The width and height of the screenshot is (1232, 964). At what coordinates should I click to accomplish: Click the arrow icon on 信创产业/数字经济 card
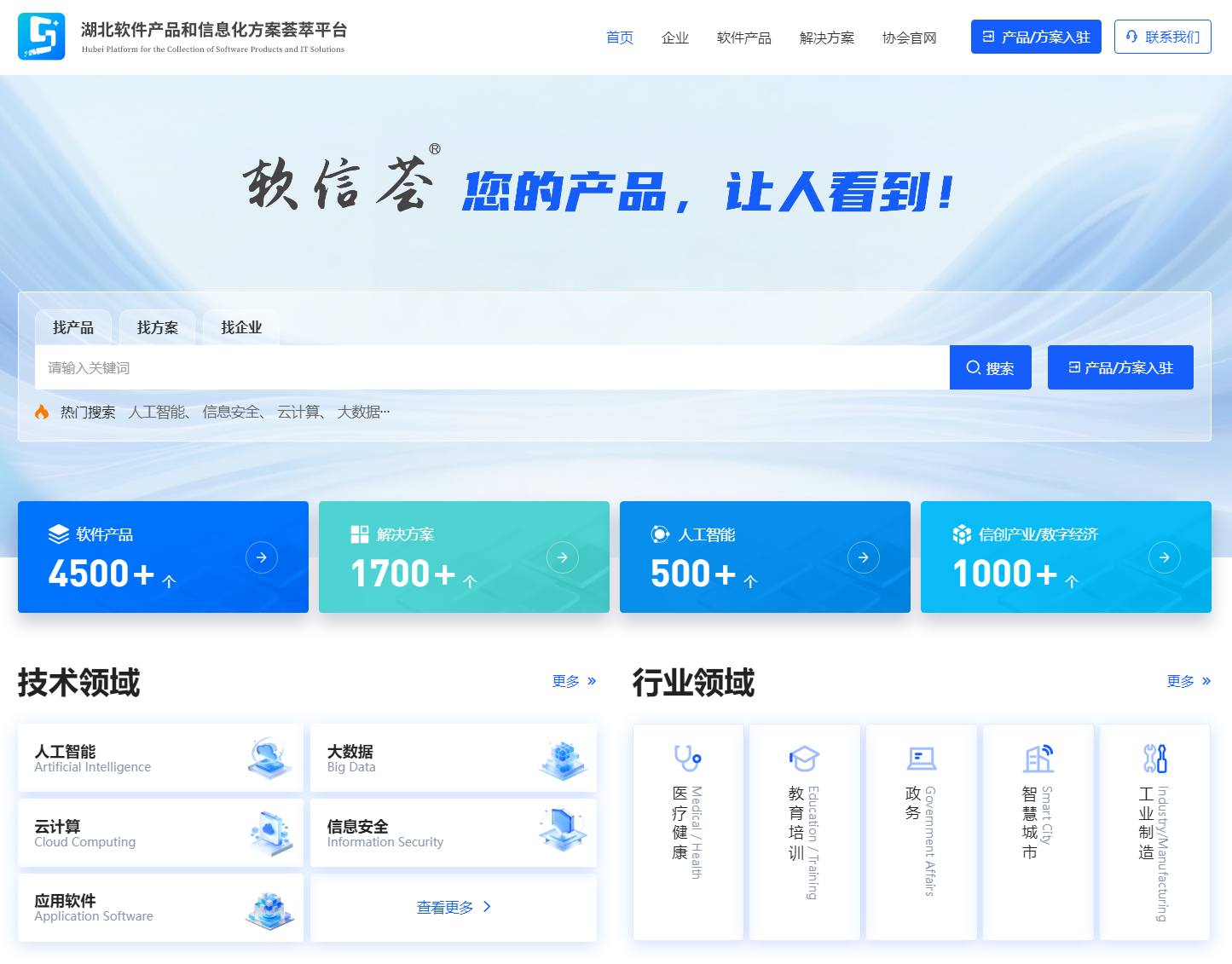coord(1165,557)
